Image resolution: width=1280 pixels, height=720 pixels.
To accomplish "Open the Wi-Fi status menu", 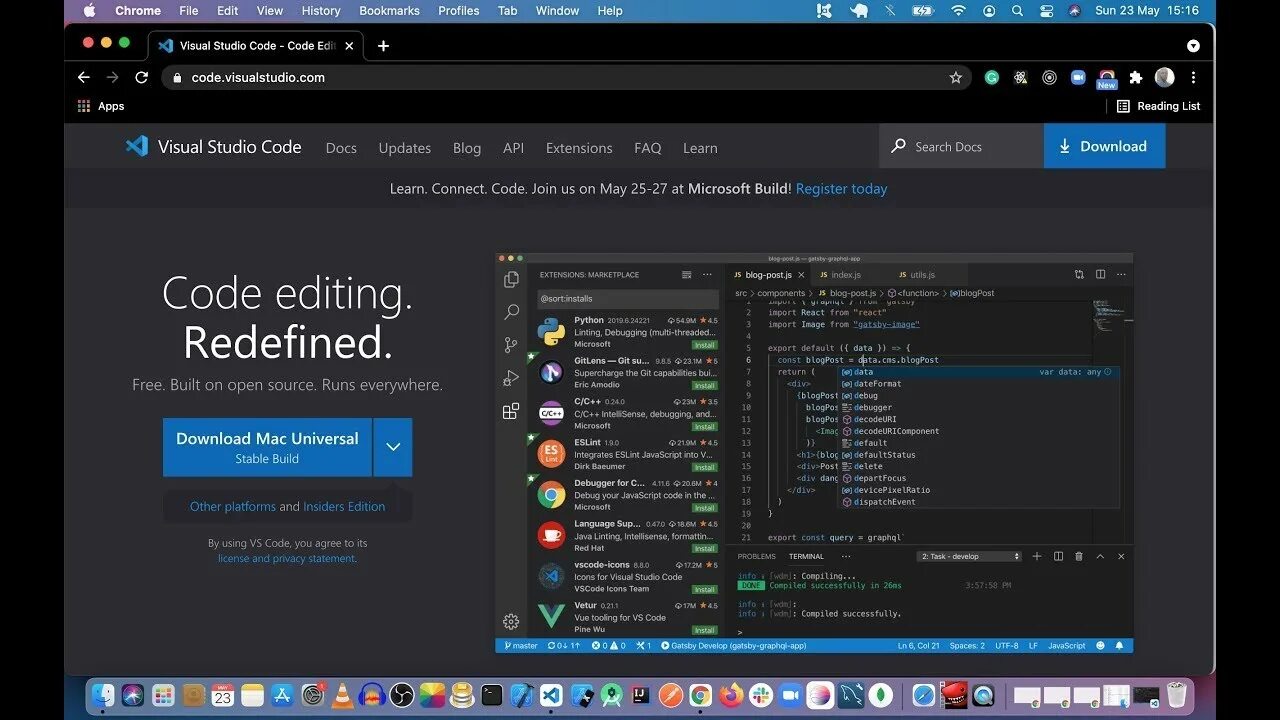I will pos(958,11).
